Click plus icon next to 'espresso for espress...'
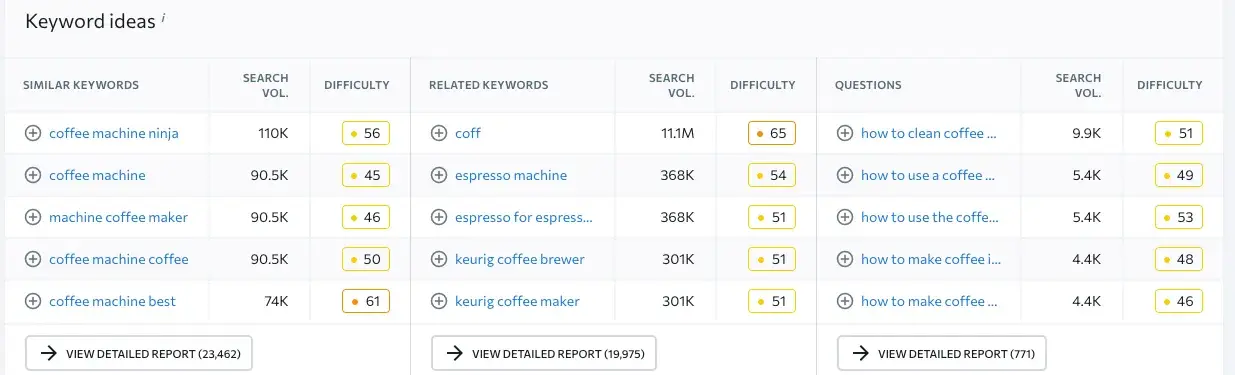 [438, 217]
